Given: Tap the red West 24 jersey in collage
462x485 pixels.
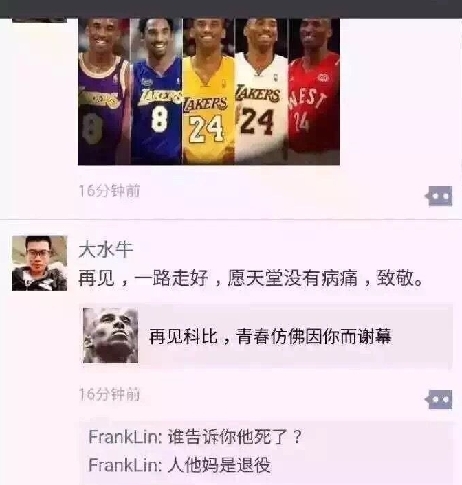Looking at the screenshot, I should tap(314, 92).
